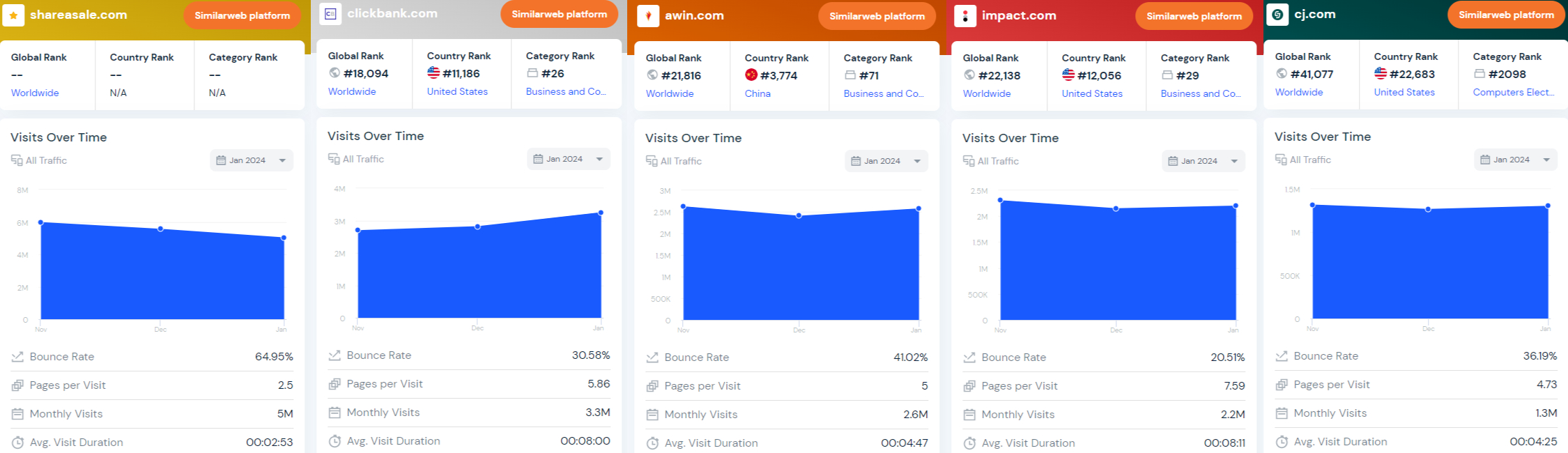
Task: Open Similarweb platform for awin.com
Action: 877,16
